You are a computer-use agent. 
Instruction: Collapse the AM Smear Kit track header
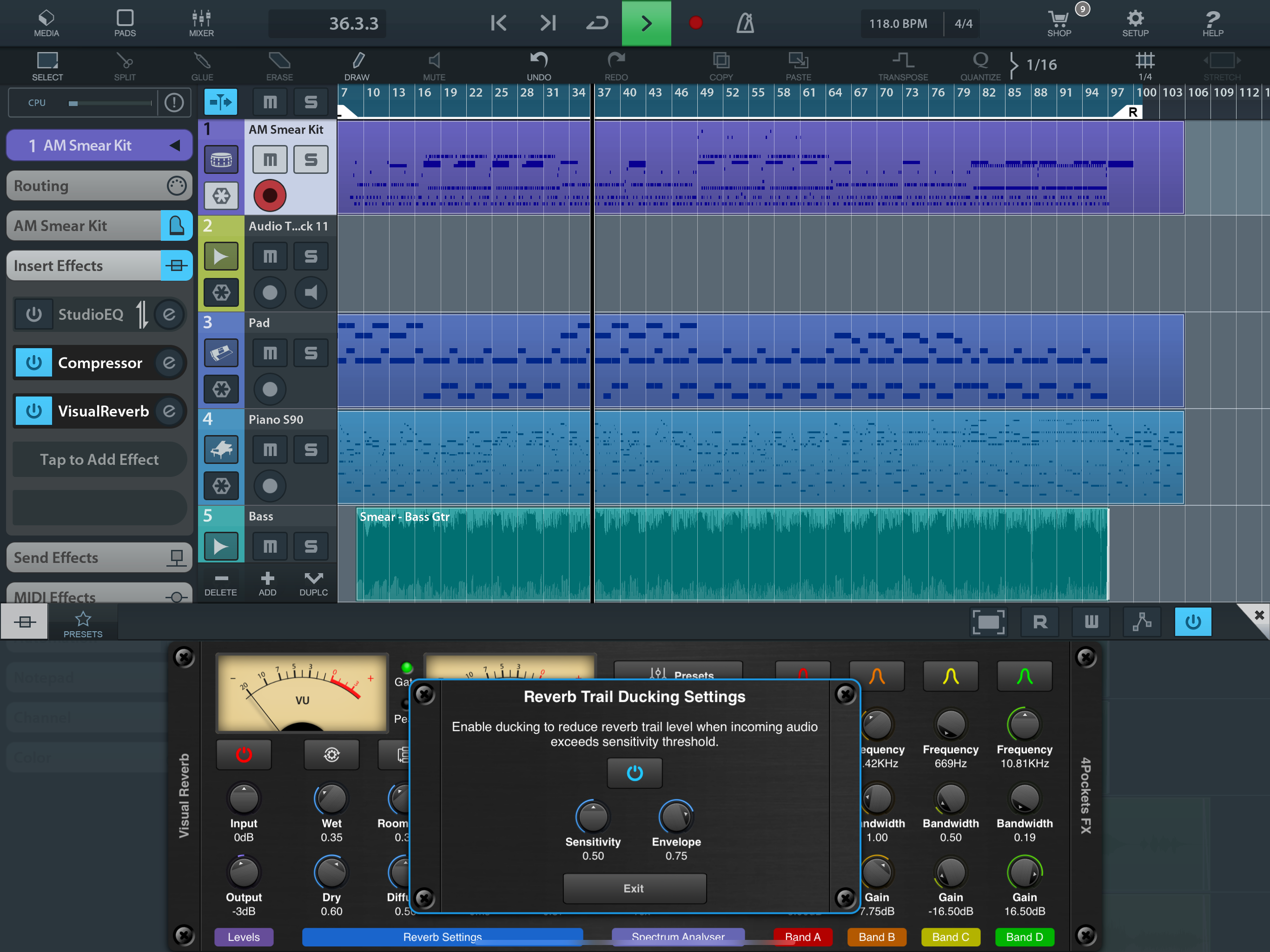click(x=174, y=145)
